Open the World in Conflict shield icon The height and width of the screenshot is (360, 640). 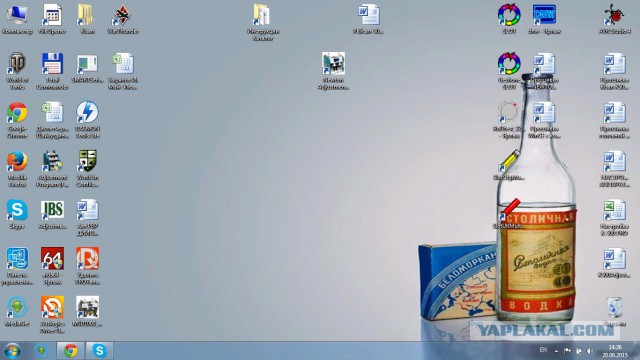click(87, 161)
